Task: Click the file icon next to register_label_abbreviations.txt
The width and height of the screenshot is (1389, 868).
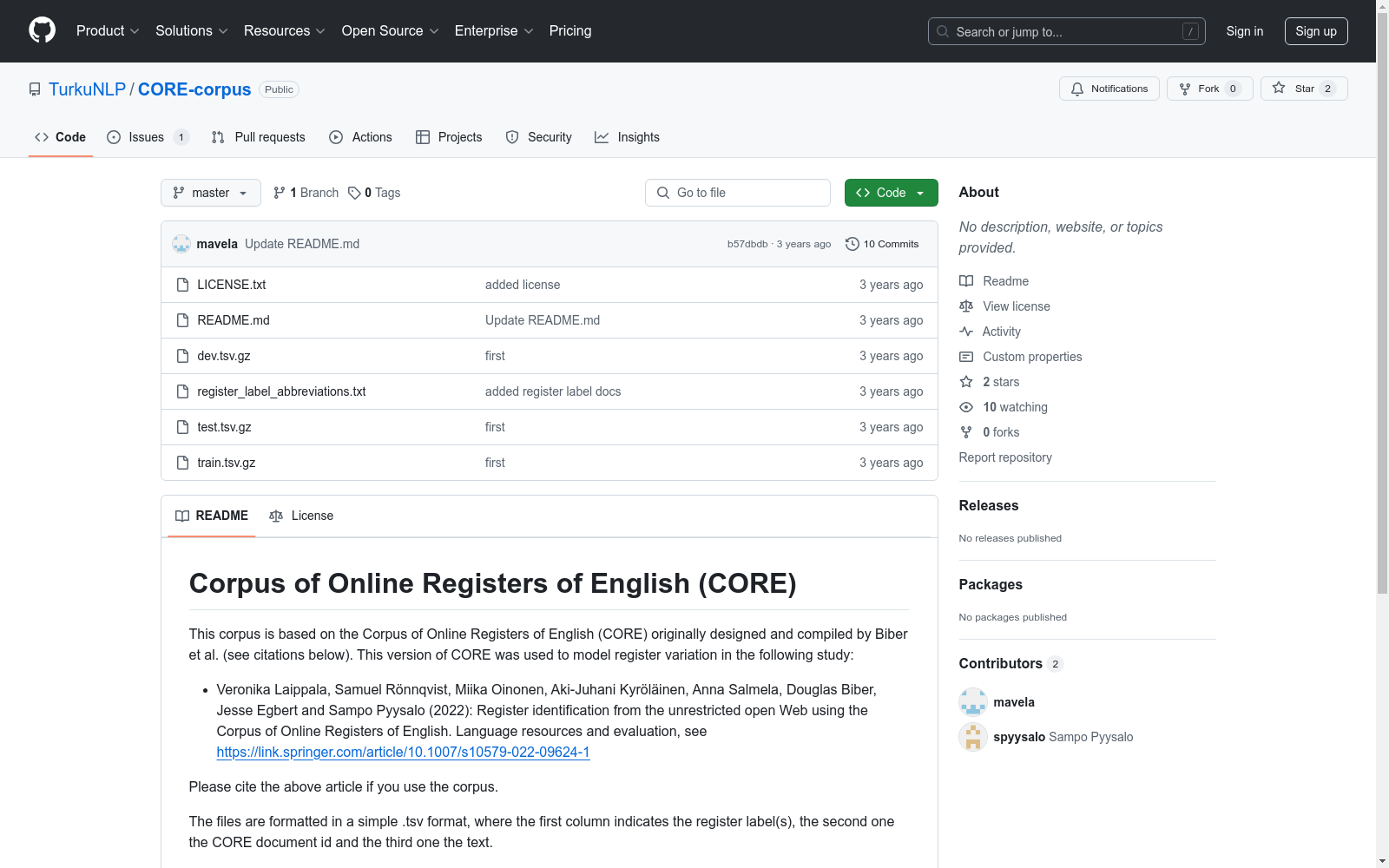Action: coord(182,391)
